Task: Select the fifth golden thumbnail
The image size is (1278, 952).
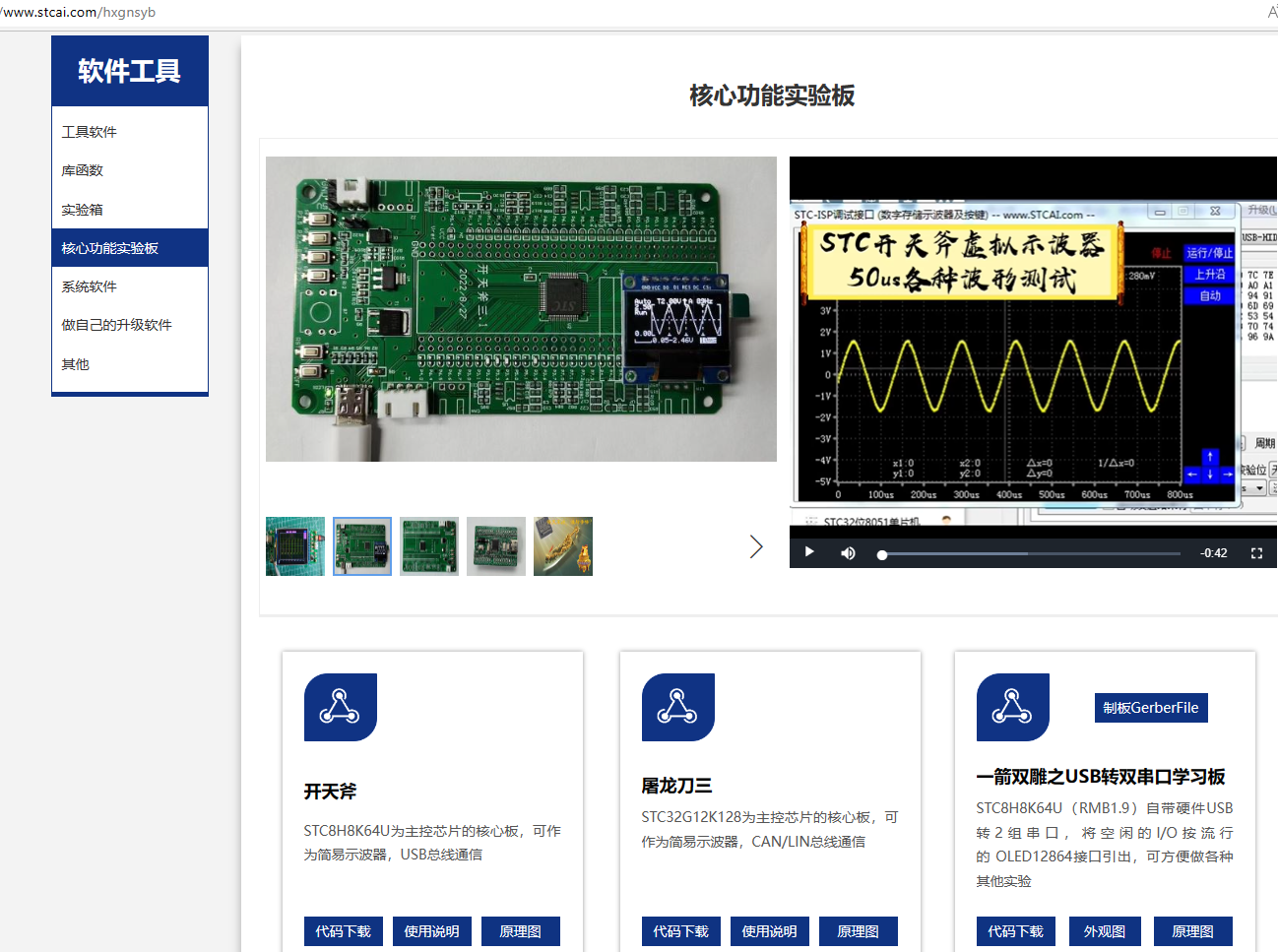Action: click(563, 546)
